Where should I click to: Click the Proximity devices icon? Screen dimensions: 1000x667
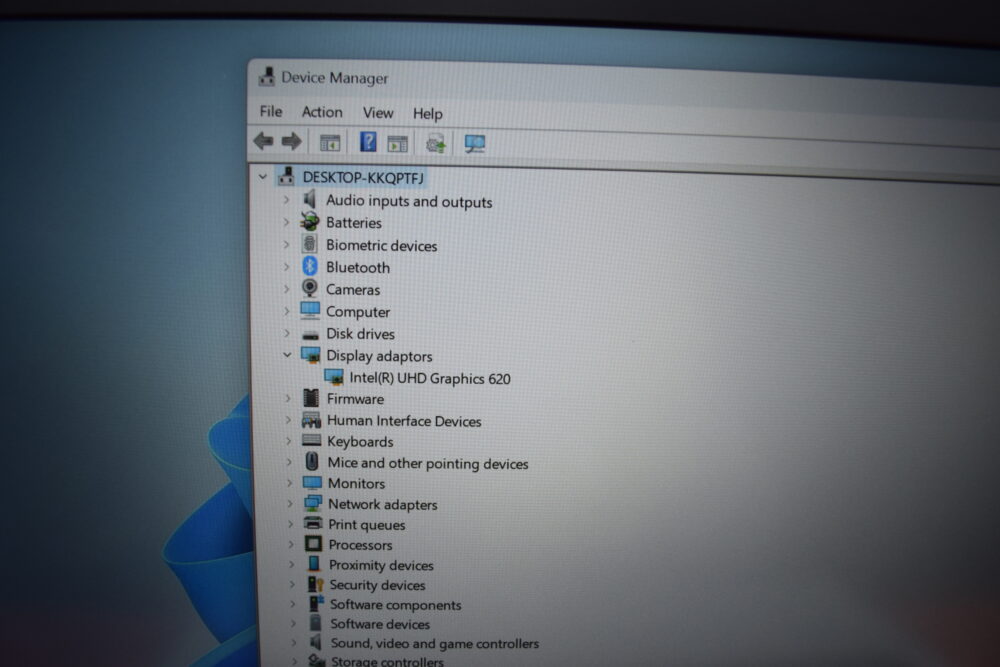[x=314, y=564]
